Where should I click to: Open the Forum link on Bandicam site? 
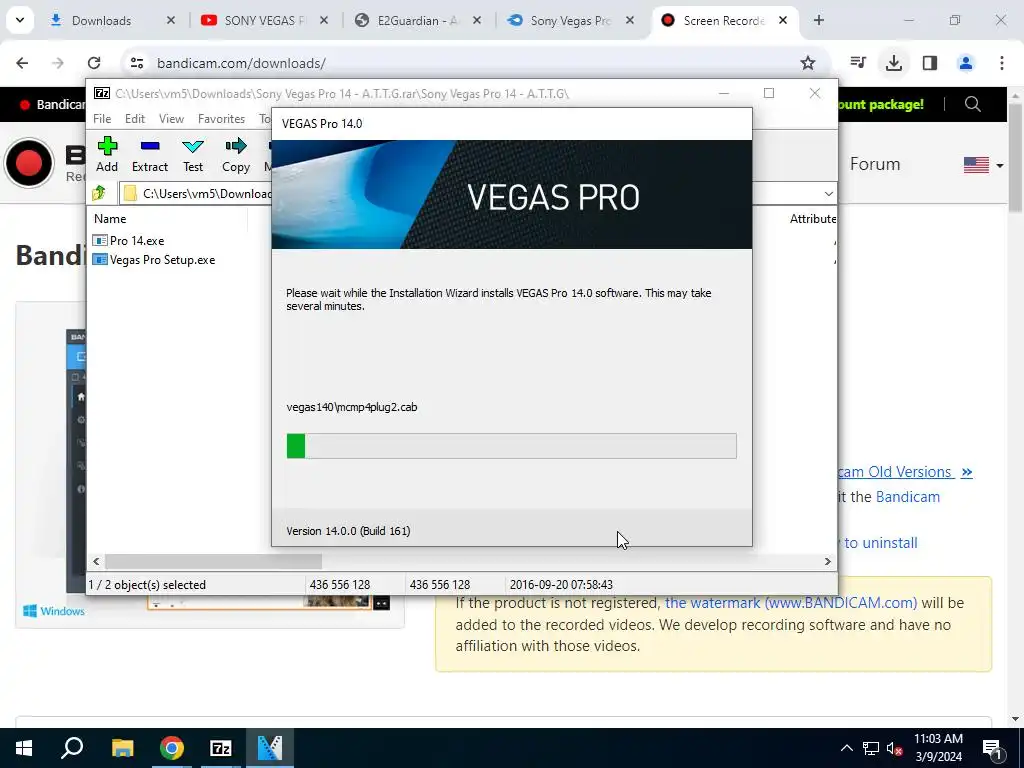point(874,164)
